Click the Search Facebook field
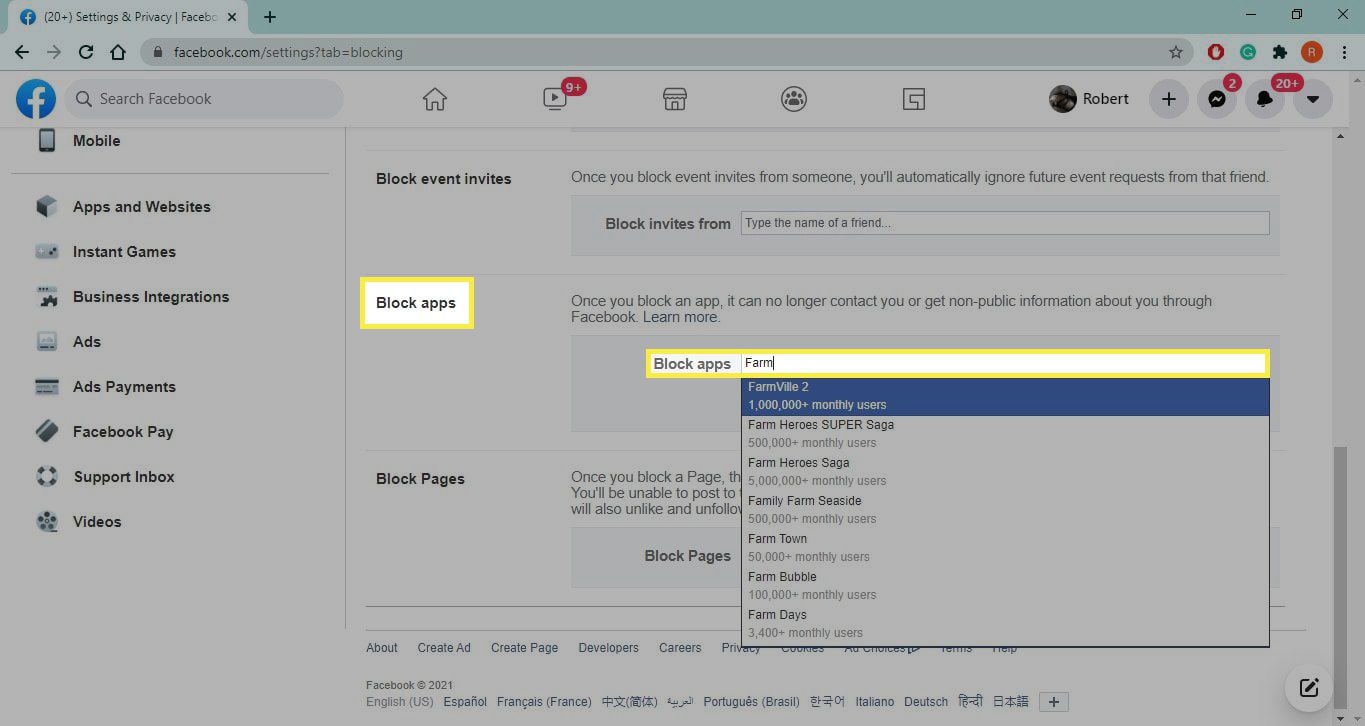The image size is (1365, 726). point(205,99)
